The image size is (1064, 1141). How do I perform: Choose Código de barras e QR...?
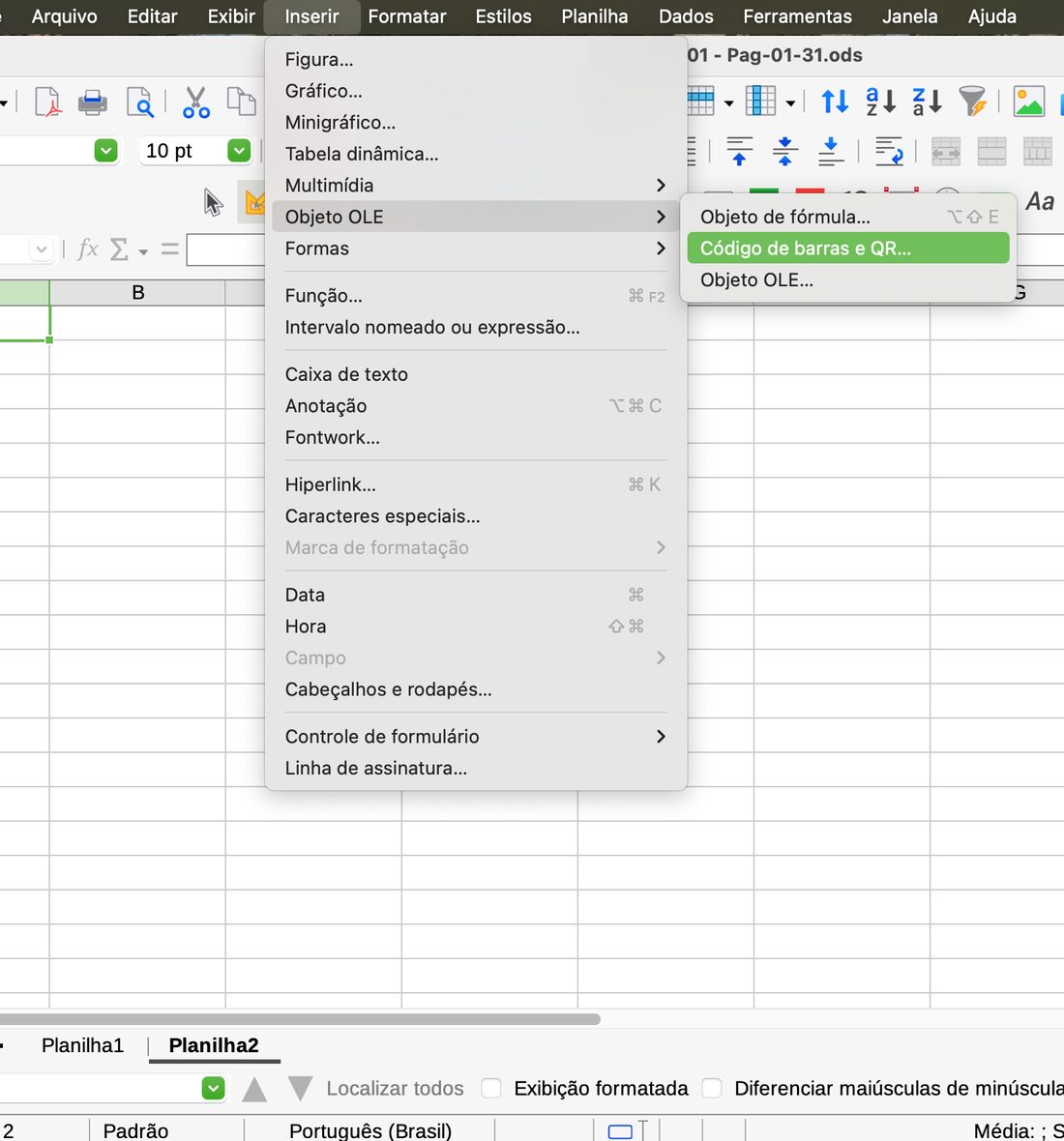coord(848,249)
